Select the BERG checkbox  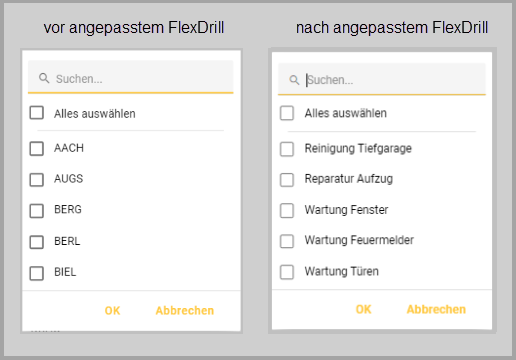tap(37, 211)
